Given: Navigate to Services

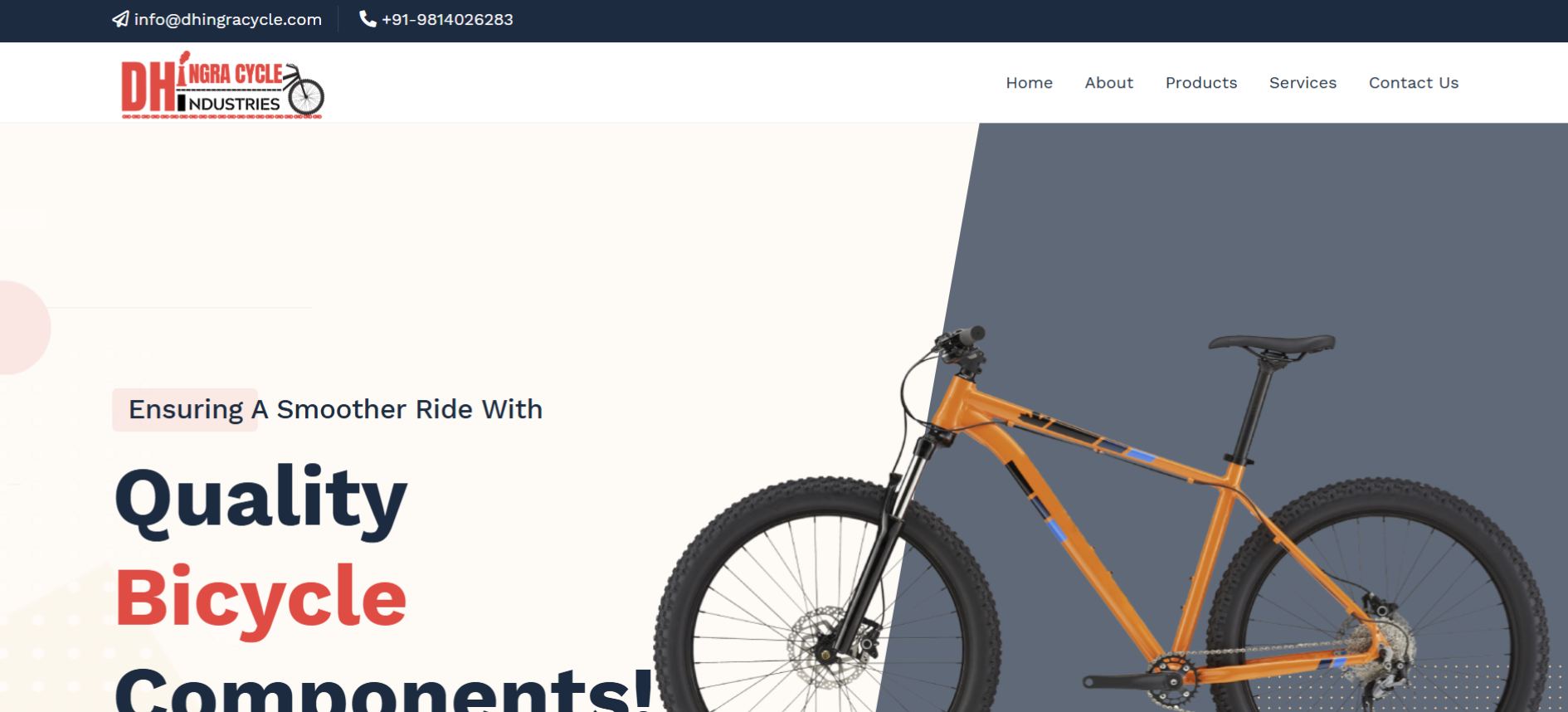Looking at the screenshot, I should click(1303, 83).
